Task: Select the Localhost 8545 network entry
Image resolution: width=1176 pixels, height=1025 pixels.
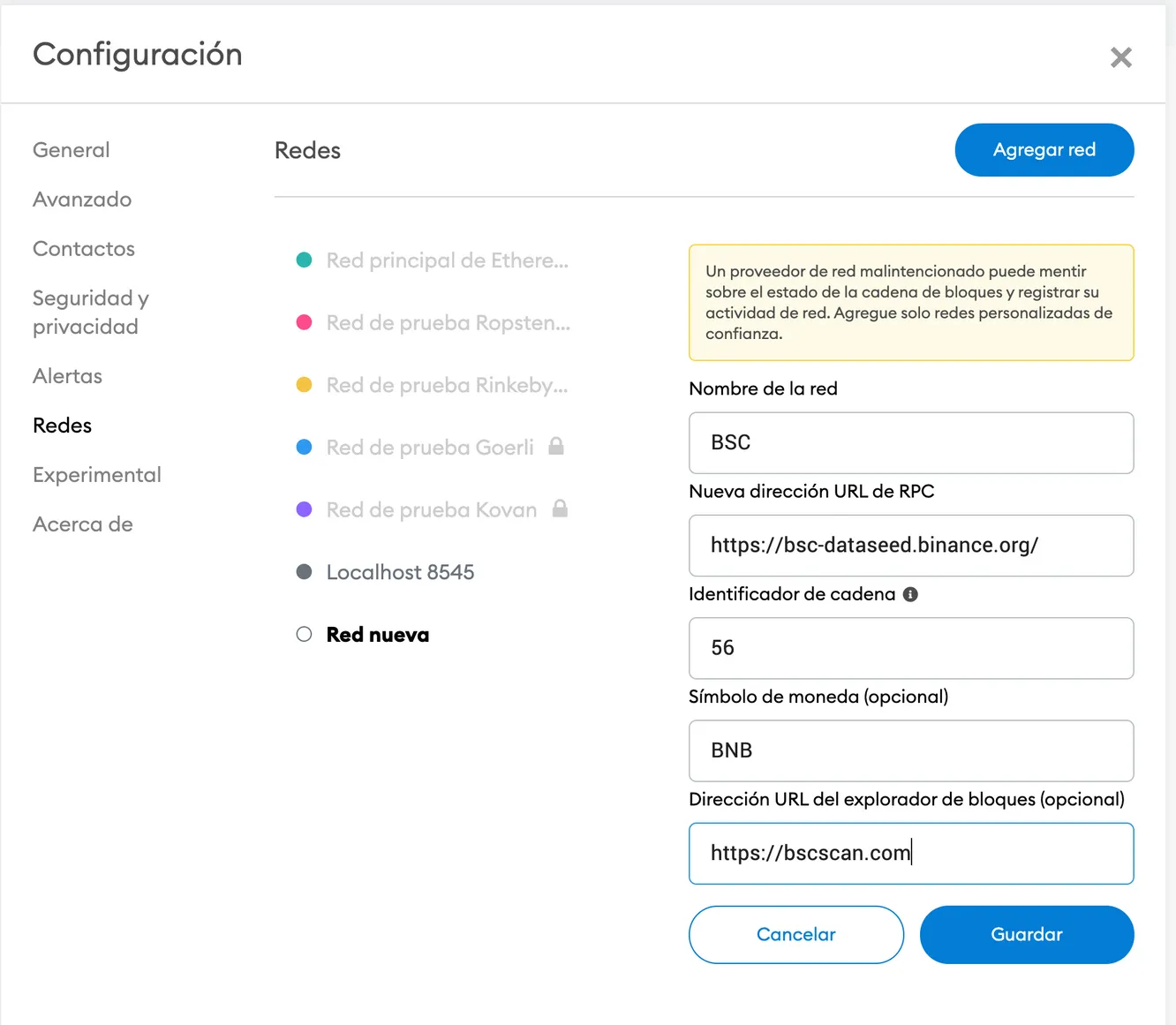Action: point(399,571)
